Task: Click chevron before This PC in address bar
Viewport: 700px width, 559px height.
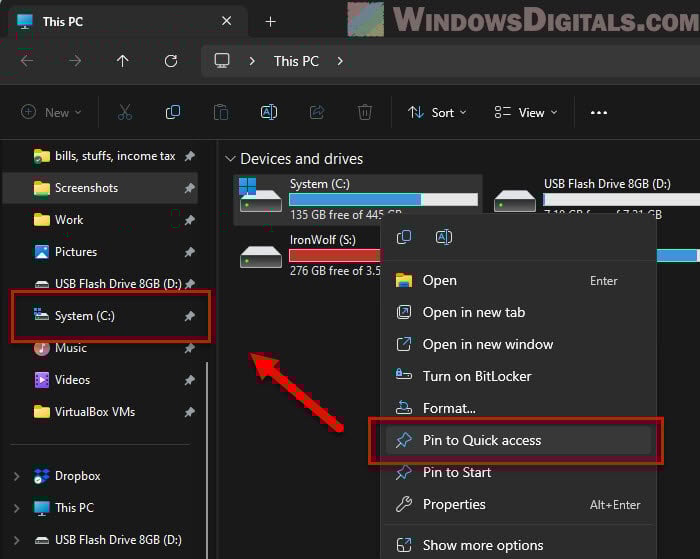Action: pyautogui.click(x=252, y=61)
